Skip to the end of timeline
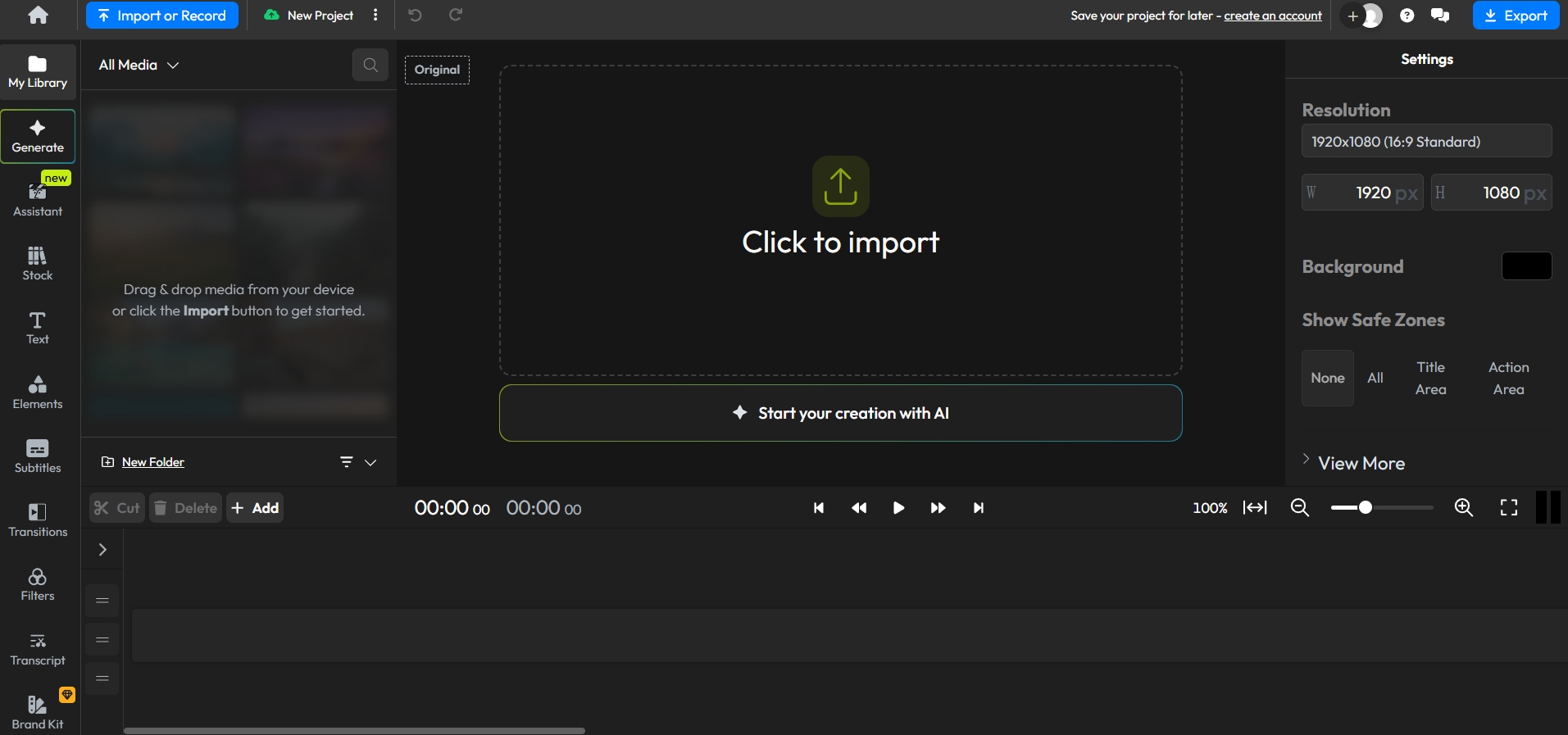Screen dimensions: 1568x735 coord(978,508)
